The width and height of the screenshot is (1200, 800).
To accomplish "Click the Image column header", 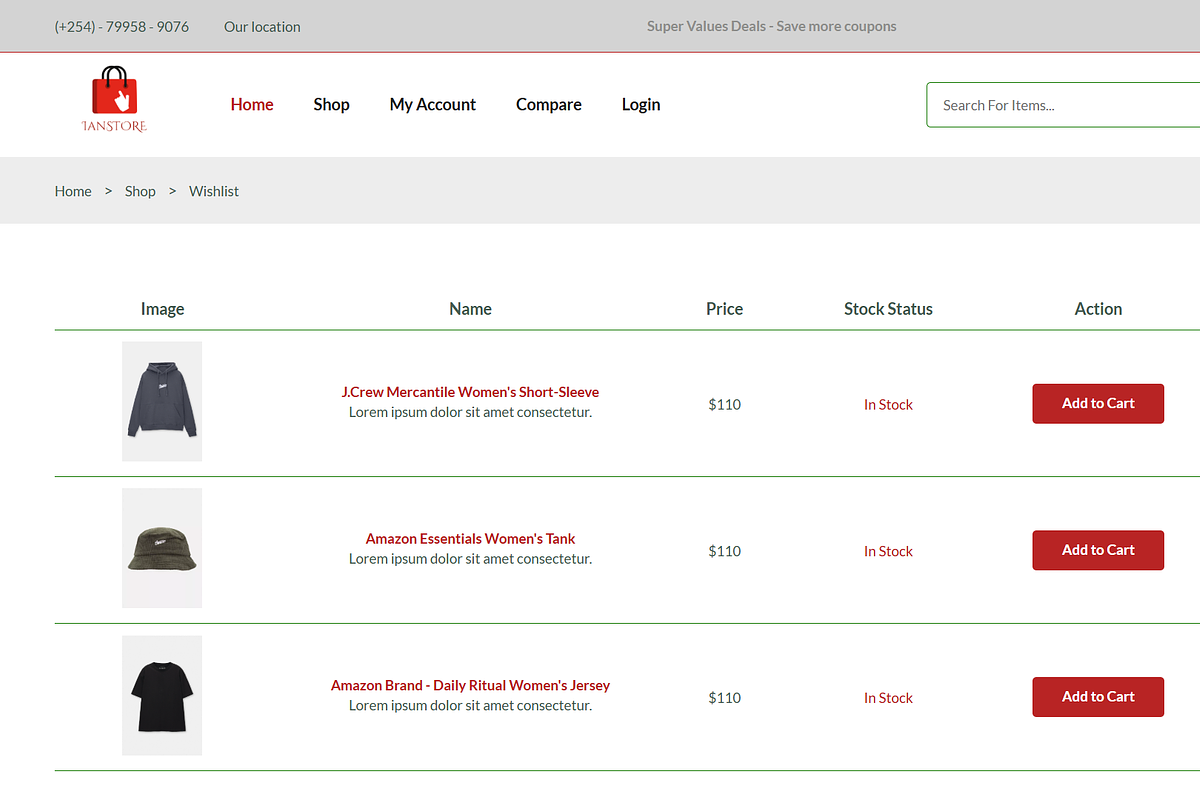I will coord(162,309).
